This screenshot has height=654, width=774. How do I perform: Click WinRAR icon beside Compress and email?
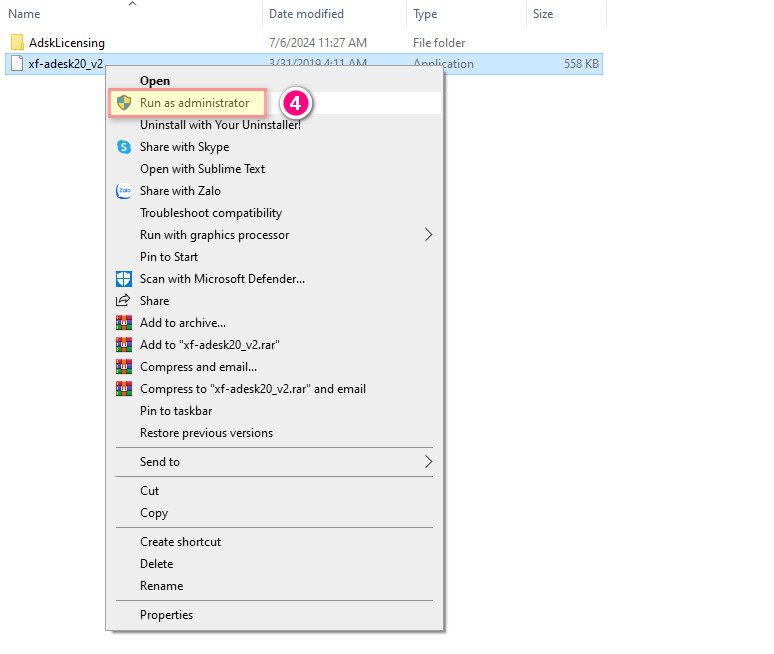pyautogui.click(x=124, y=367)
